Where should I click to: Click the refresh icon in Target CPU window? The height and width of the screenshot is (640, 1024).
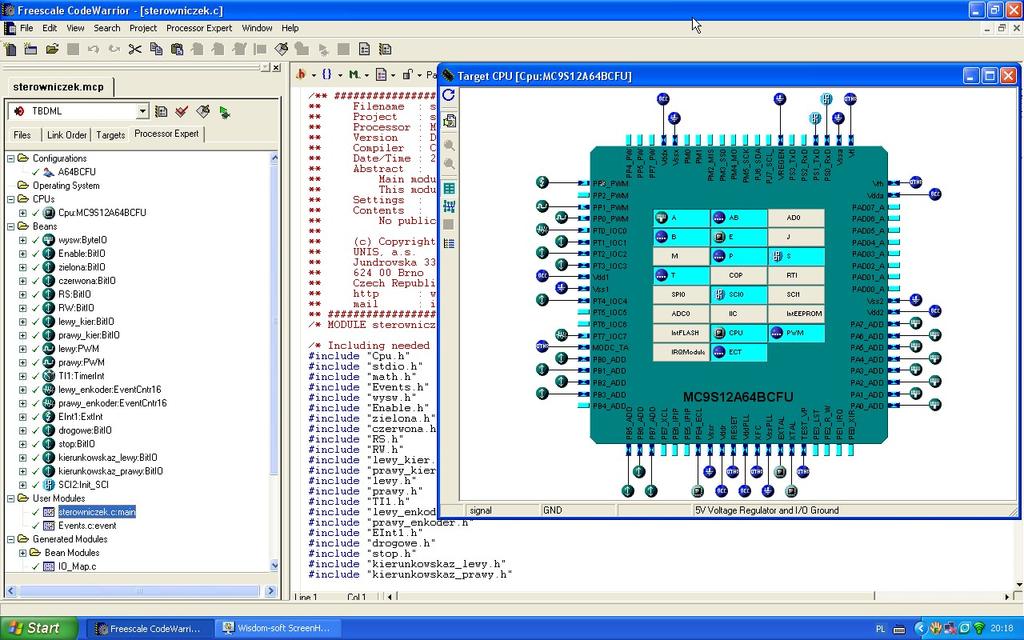(x=449, y=95)
